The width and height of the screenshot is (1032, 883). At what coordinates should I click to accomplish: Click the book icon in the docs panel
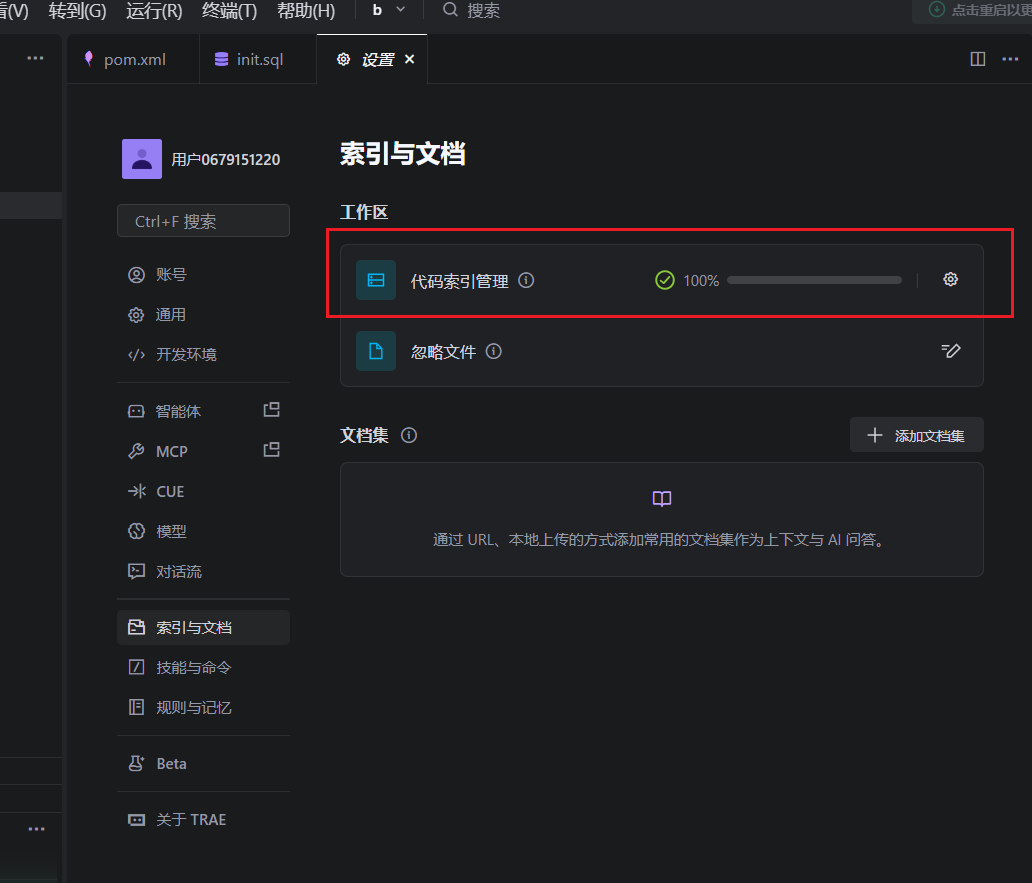click(x=661, y=499)
